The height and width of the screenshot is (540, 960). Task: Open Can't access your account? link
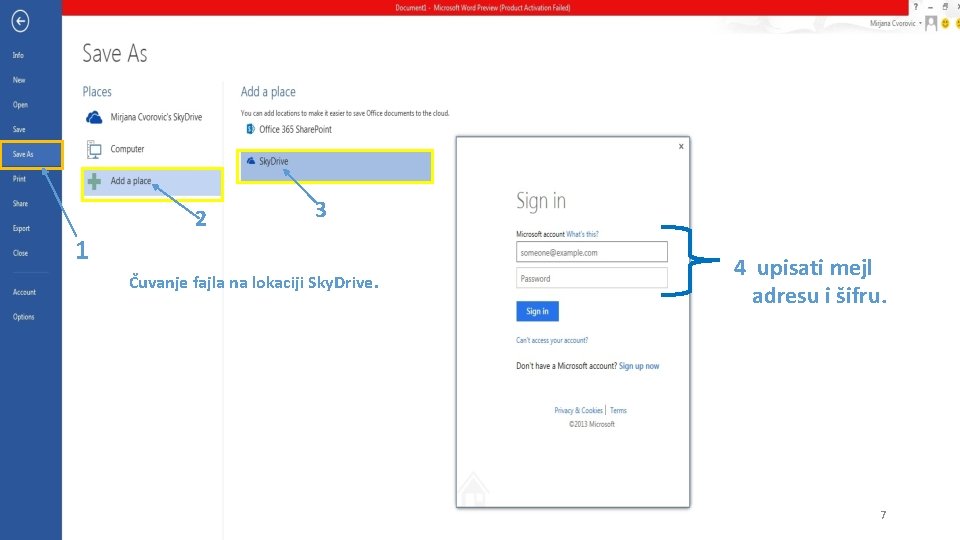tap(552, 340)
